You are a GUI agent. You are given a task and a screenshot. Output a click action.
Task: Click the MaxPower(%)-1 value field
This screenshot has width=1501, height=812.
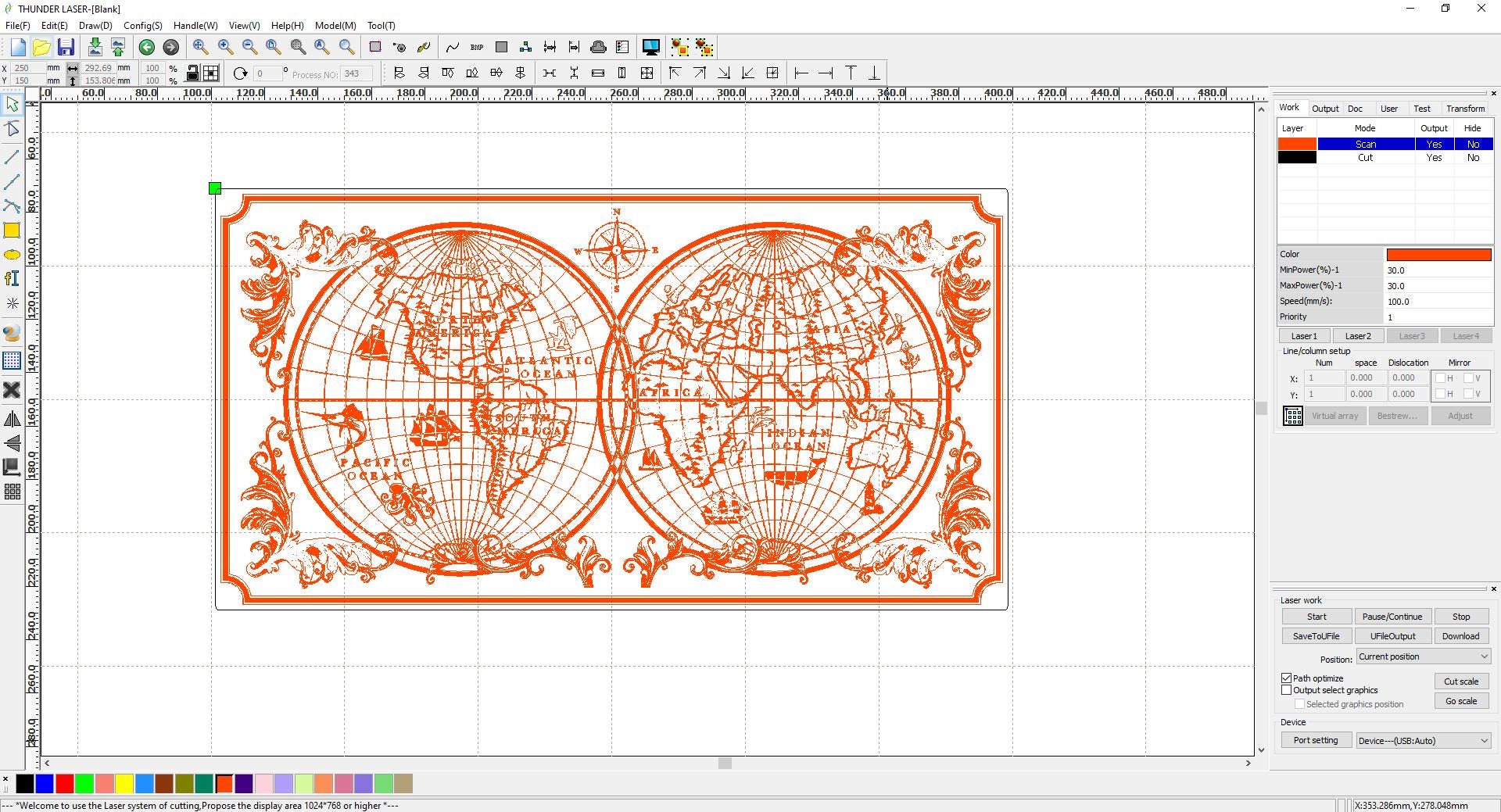pos(1438,286)
